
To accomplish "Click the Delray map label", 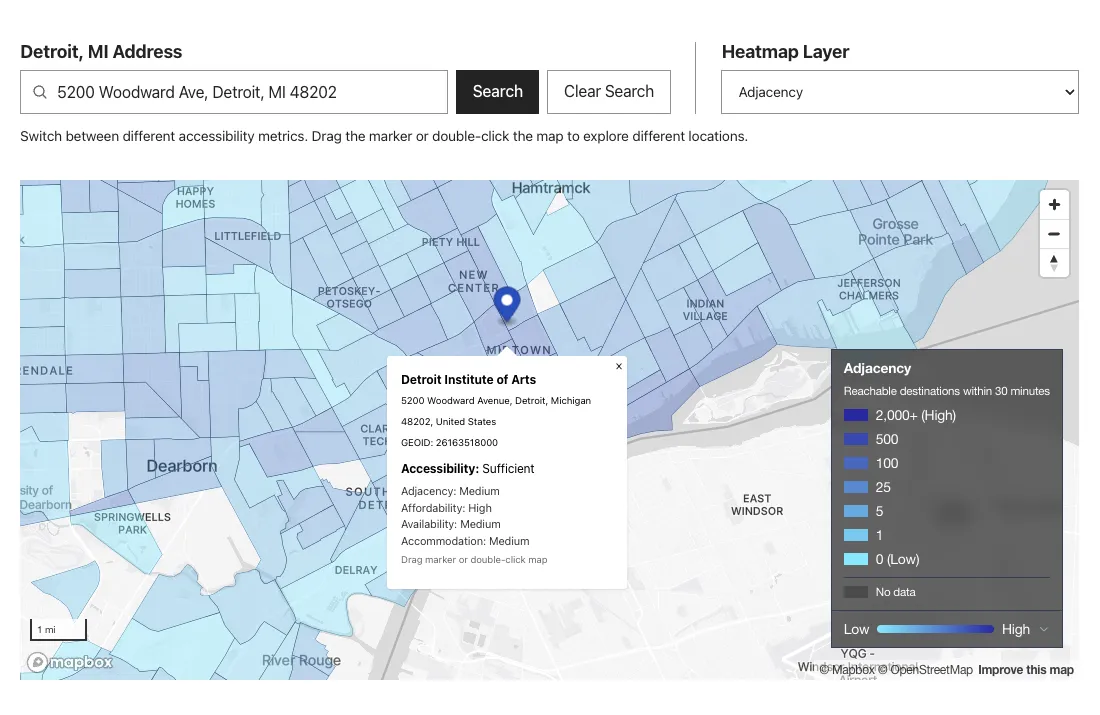I will 356,570.
